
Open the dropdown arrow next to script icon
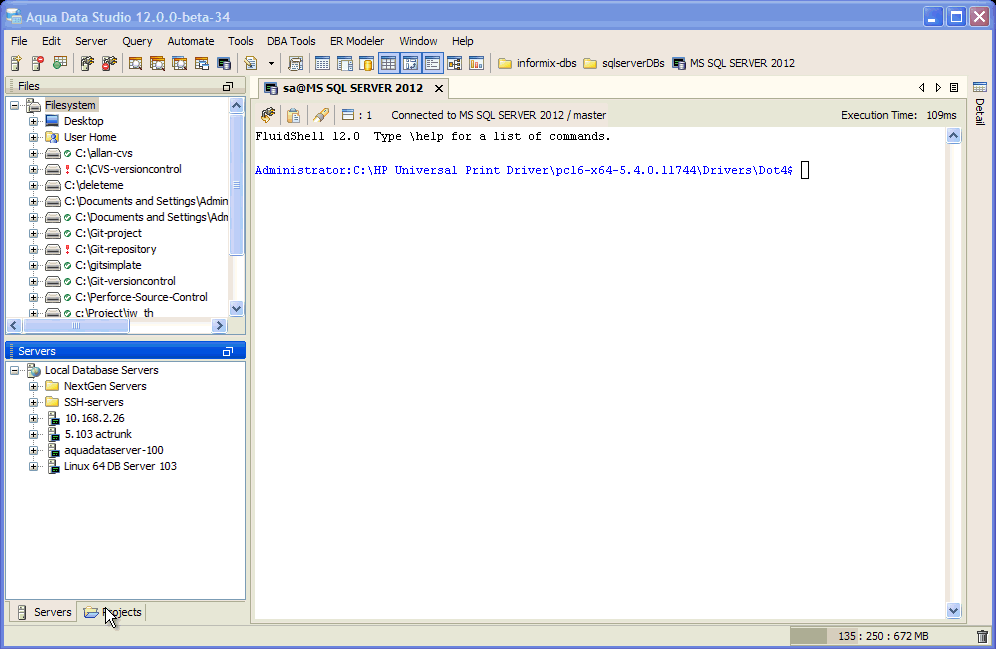click(271, 63)
